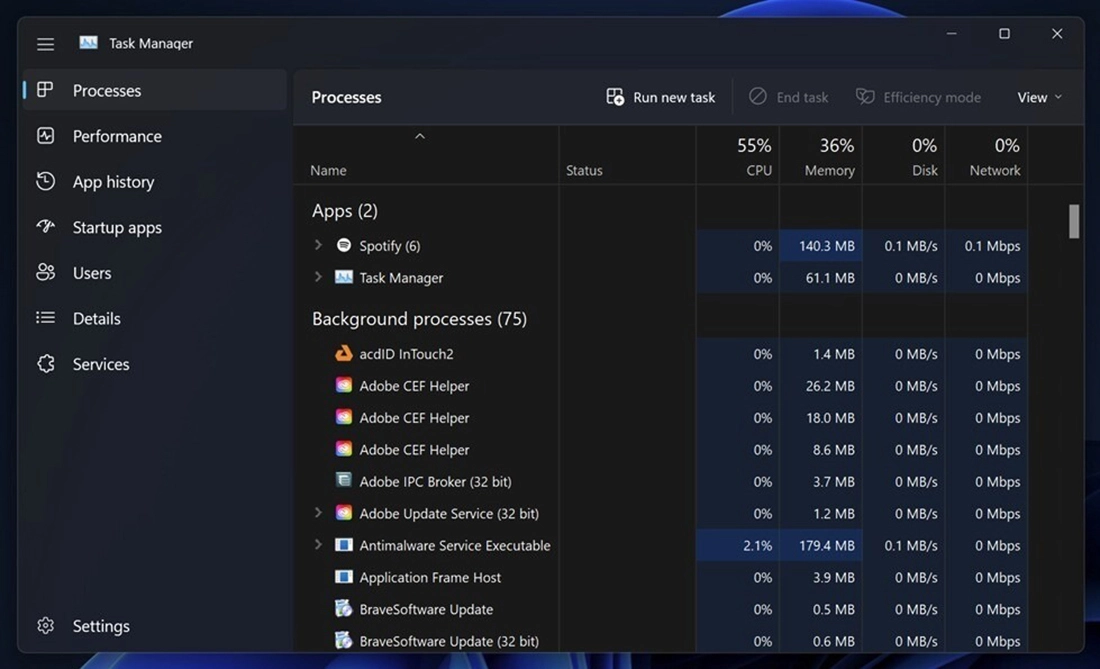
Task: Click the Users people icon
Action: click(46, 272)
